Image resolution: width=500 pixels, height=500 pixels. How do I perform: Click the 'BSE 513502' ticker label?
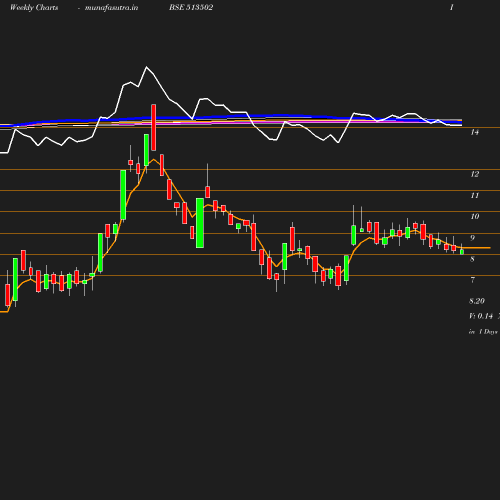coord(191,7)
